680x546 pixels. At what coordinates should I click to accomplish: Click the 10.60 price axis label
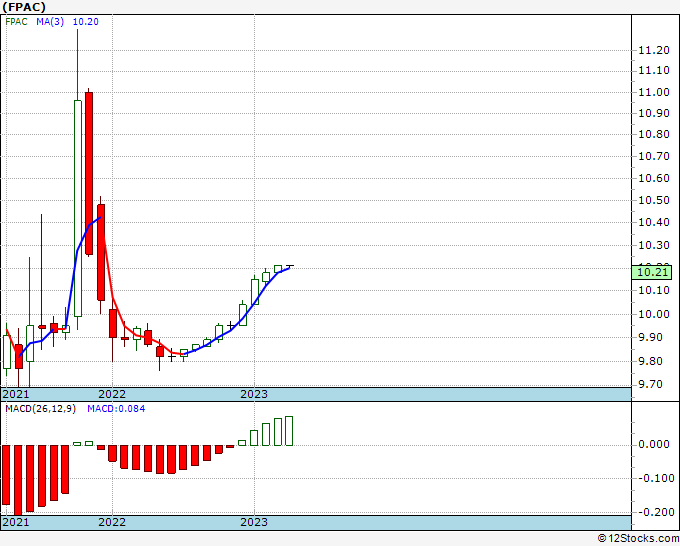pyautogui.click(x=654, y=178)
